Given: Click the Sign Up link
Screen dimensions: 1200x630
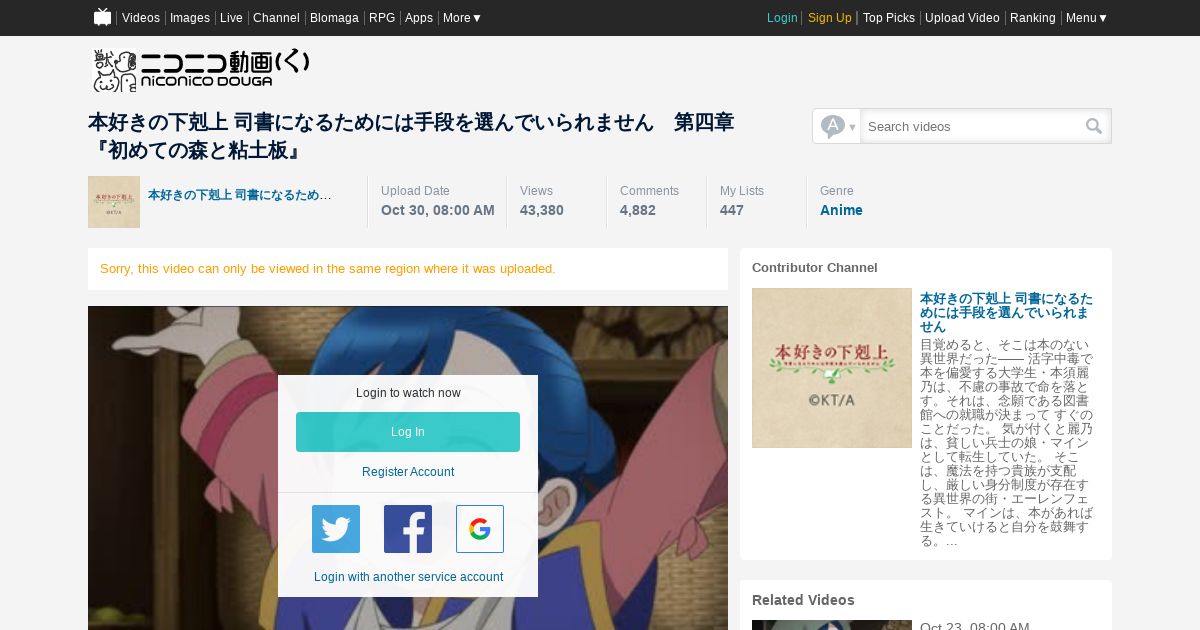Looking at the screenshot, I should pos(830,18).
